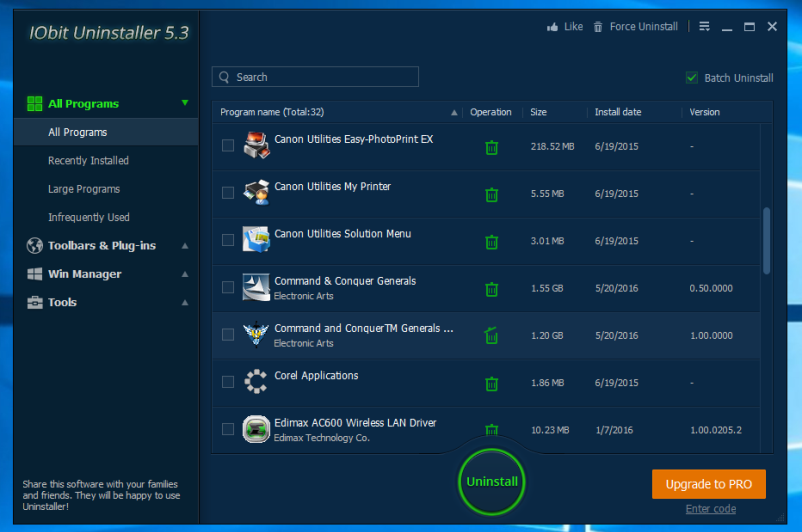
Task: Click the 0.50.0000 version value
Action: click(711, 289)
